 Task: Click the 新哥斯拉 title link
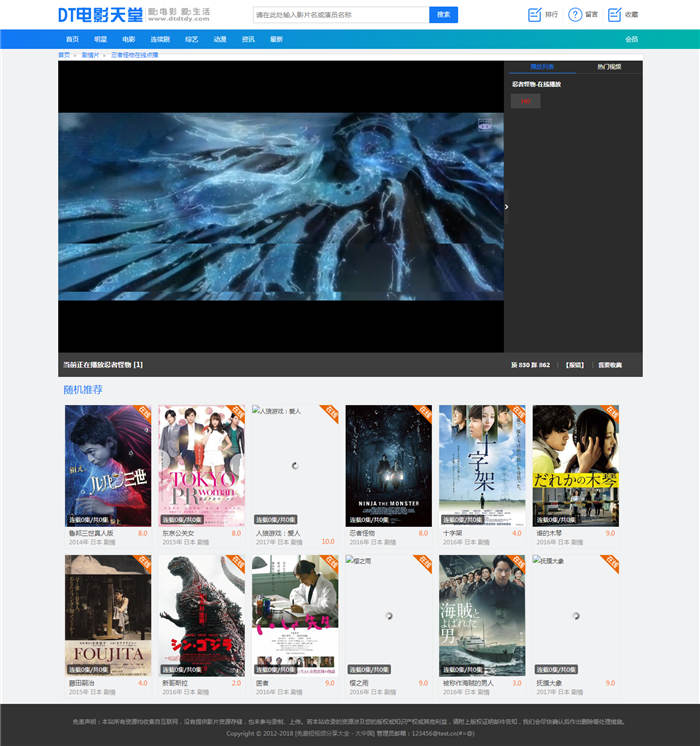[175, 683]
